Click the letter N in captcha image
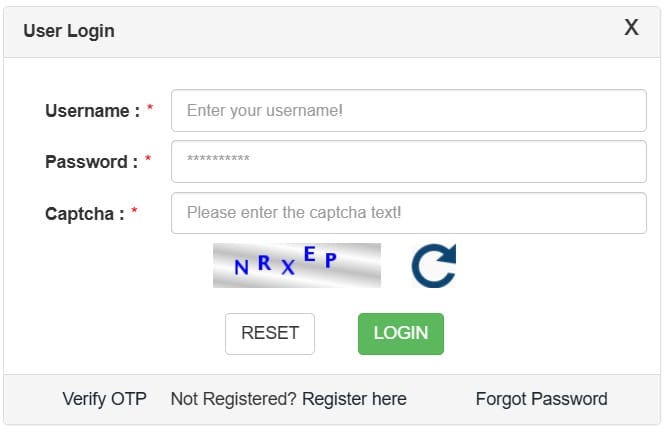Image resolution: width=665 pixels, height=433 pixels. tap(241, 268)
